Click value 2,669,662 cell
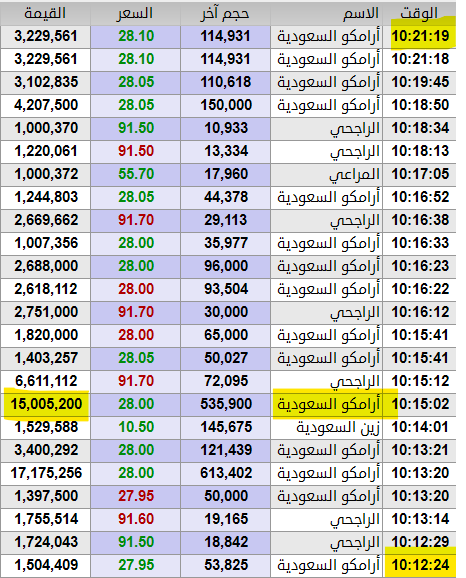Screen dimensions: 466x578 [45, 220]
